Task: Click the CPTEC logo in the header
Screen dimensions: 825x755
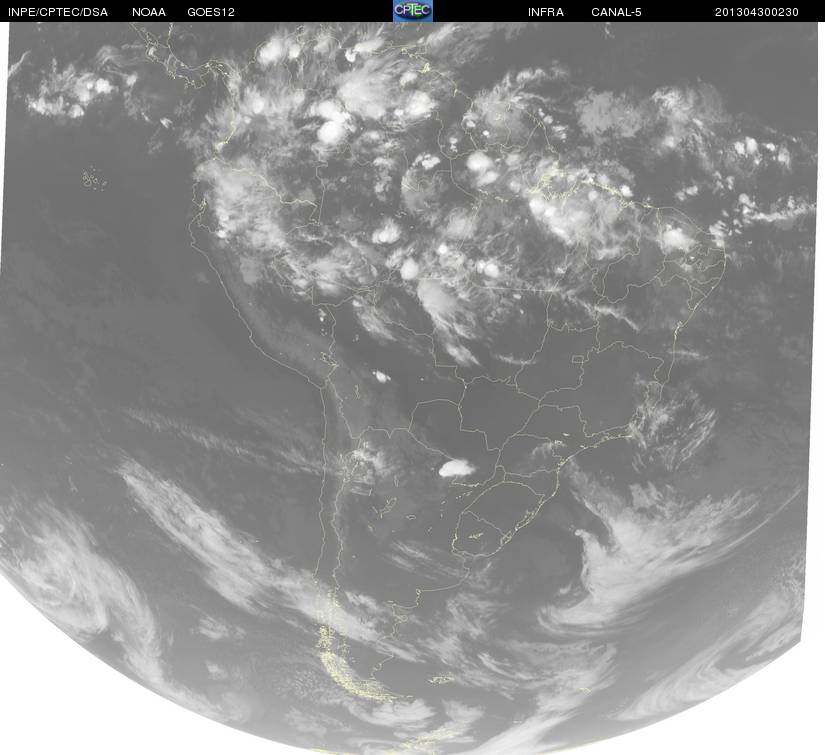Action: [x=413, y=11]
